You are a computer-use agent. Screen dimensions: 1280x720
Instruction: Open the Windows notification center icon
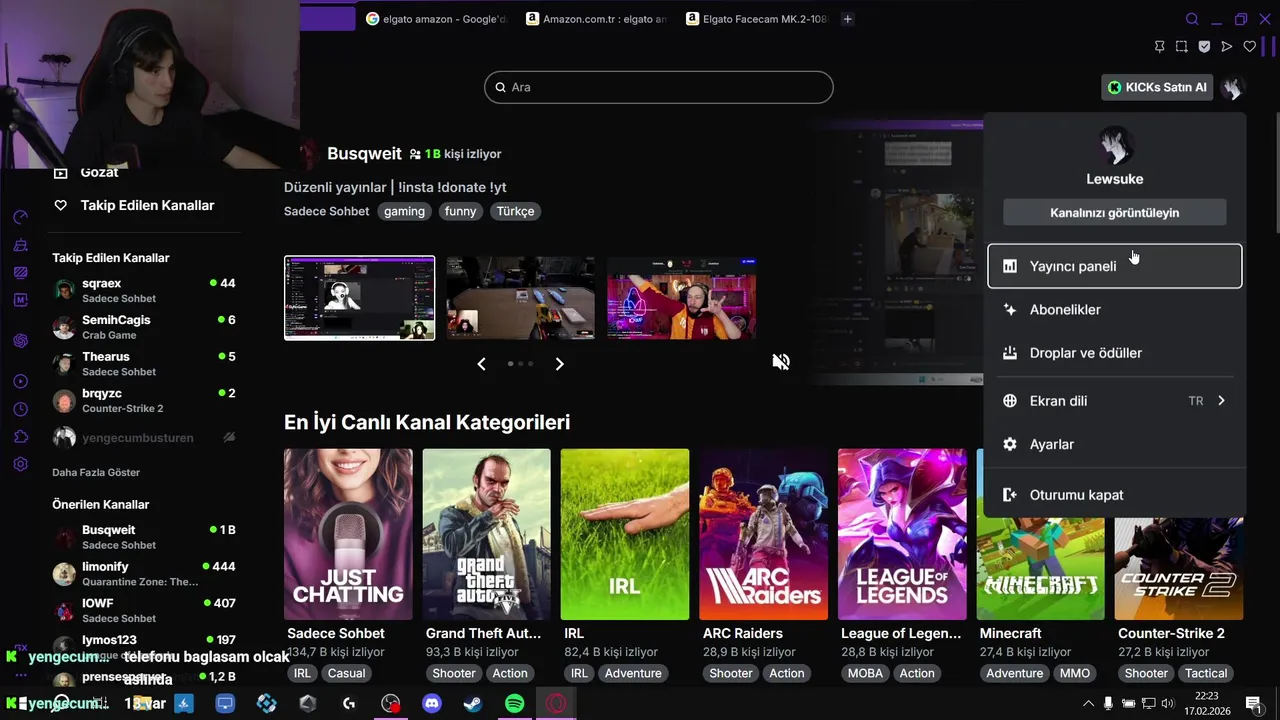coord(1253,703)
